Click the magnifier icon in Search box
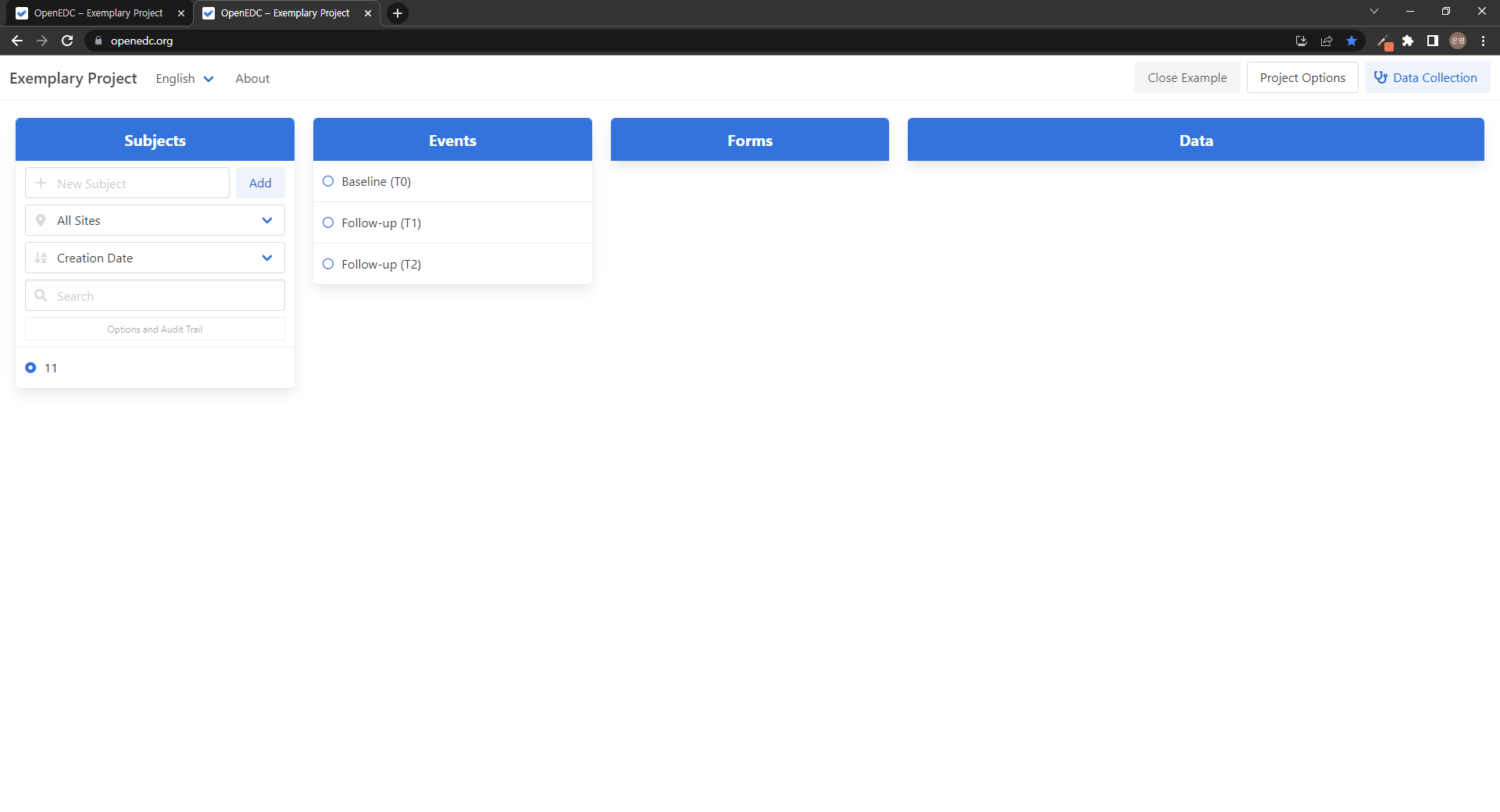The width and height of the screenshot is (1500, 812). pyautogui.click(x=41, y=295)
